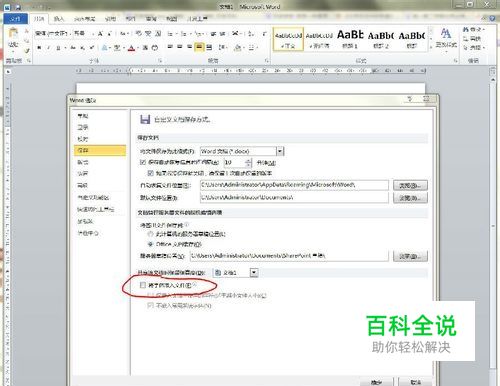Select the server drafts location on this computer radio
The image size is (500, 386).
point(150,234)
